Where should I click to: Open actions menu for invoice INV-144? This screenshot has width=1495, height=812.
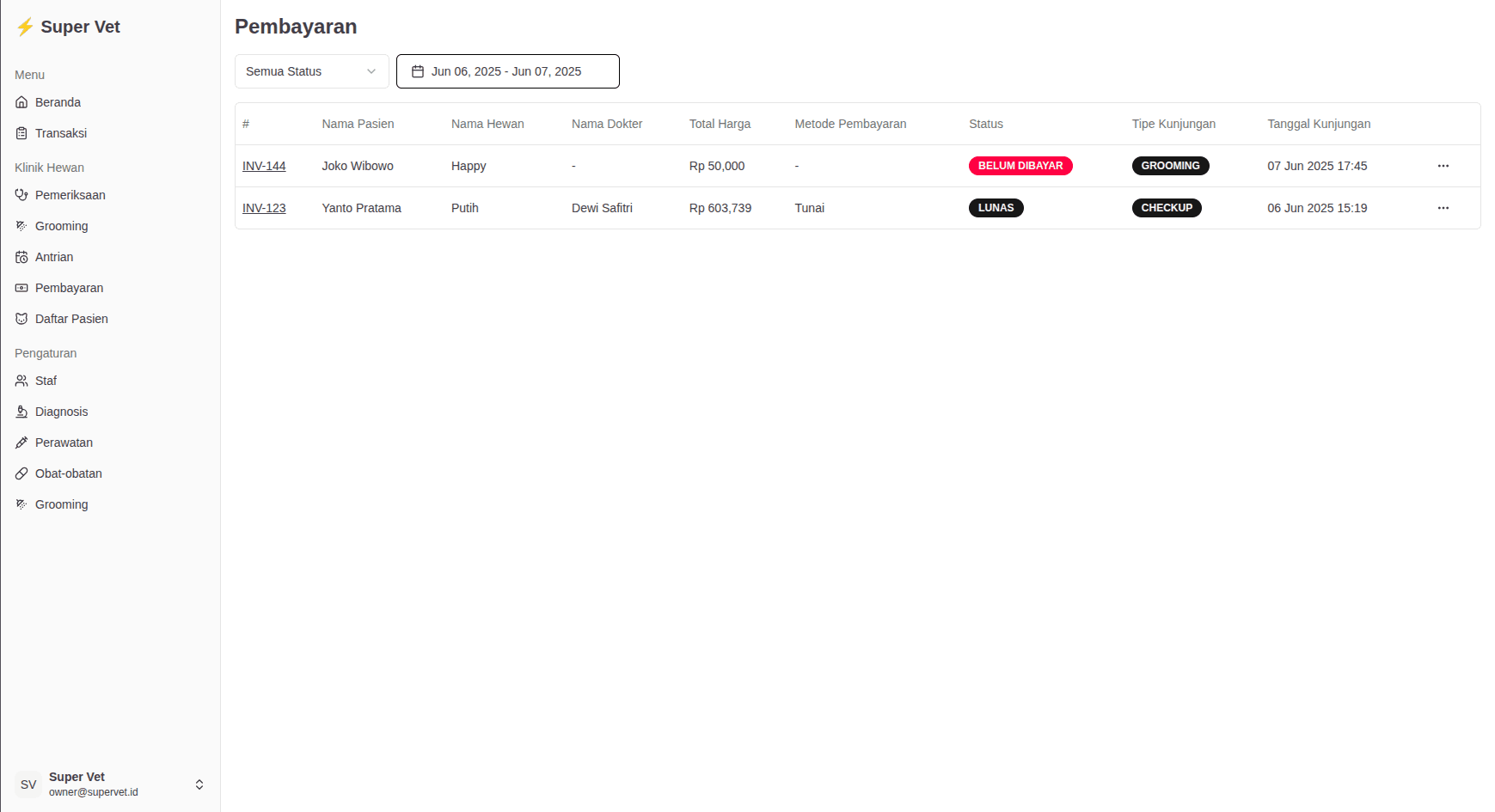[x=1443, y=166]
